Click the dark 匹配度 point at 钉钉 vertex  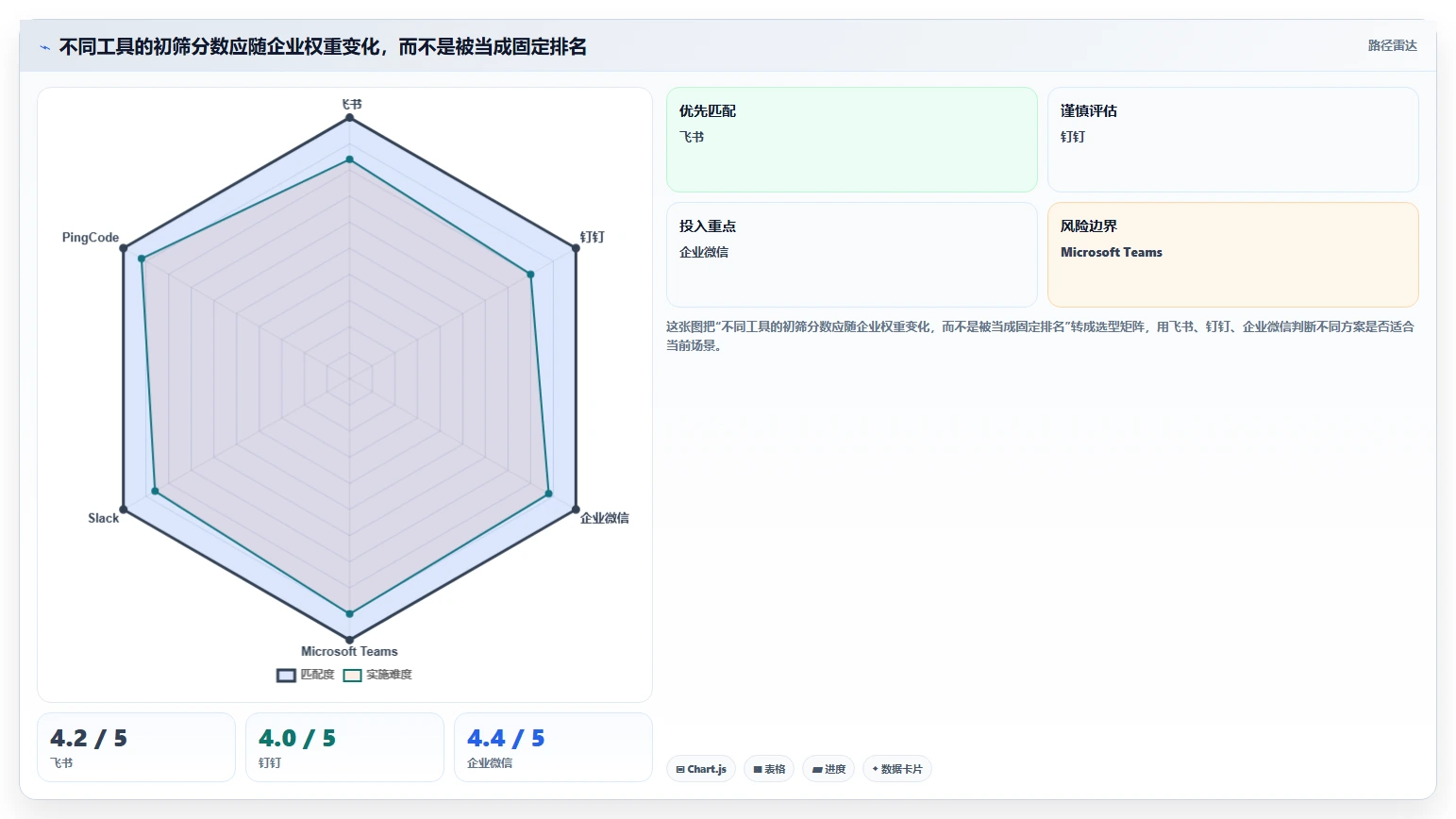tap(576, 248)
